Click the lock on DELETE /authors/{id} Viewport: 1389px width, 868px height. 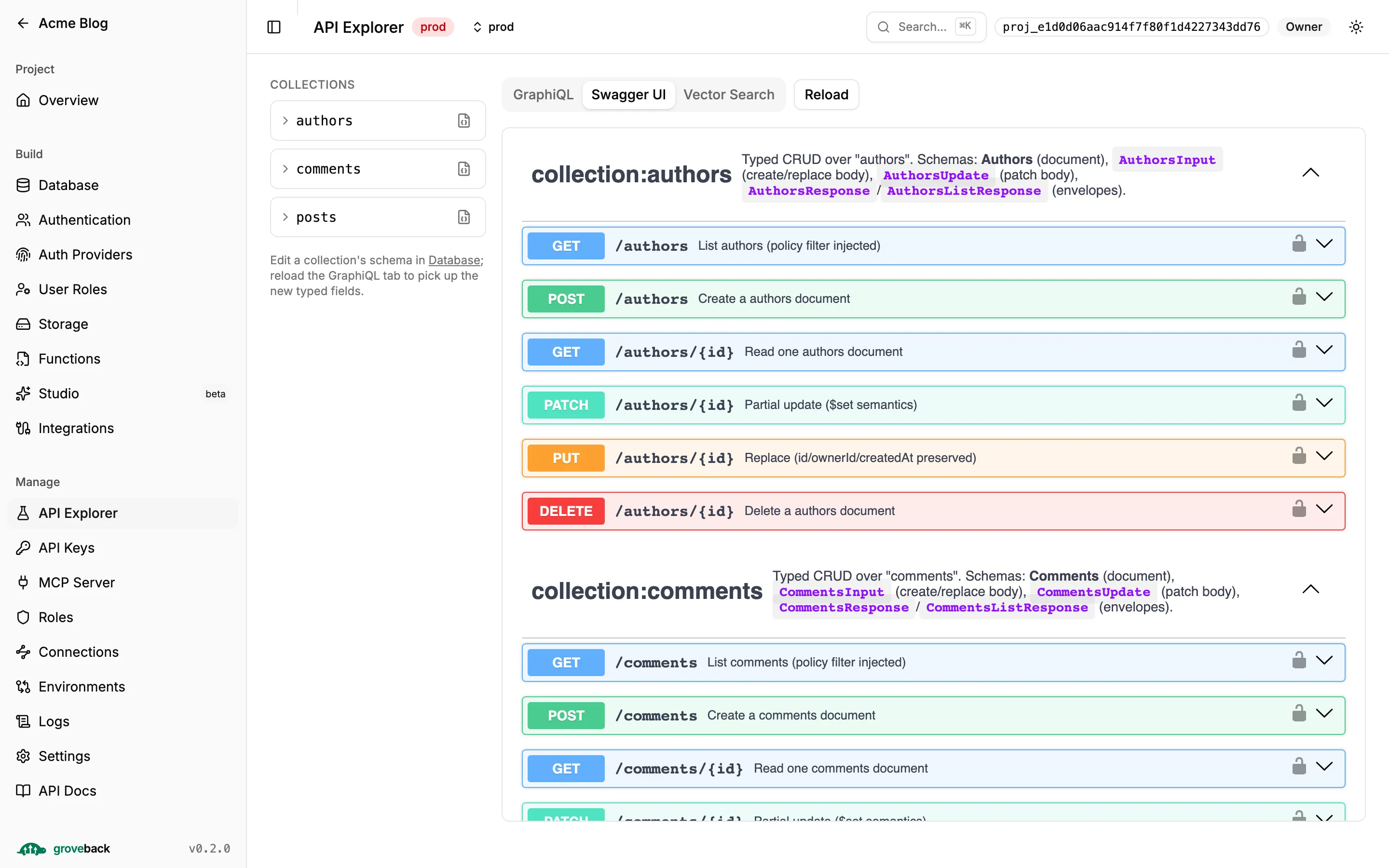(1299, 509)
